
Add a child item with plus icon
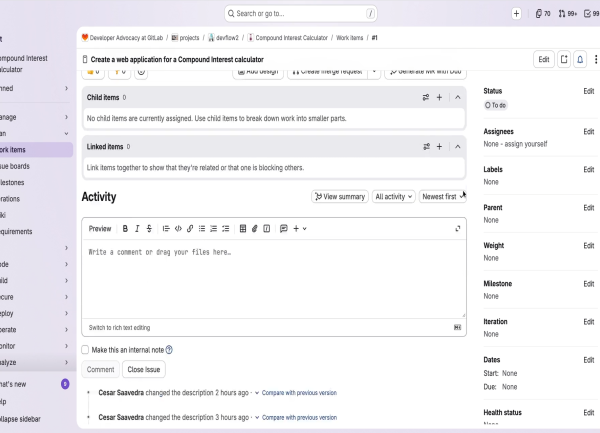tap(439, 98)
